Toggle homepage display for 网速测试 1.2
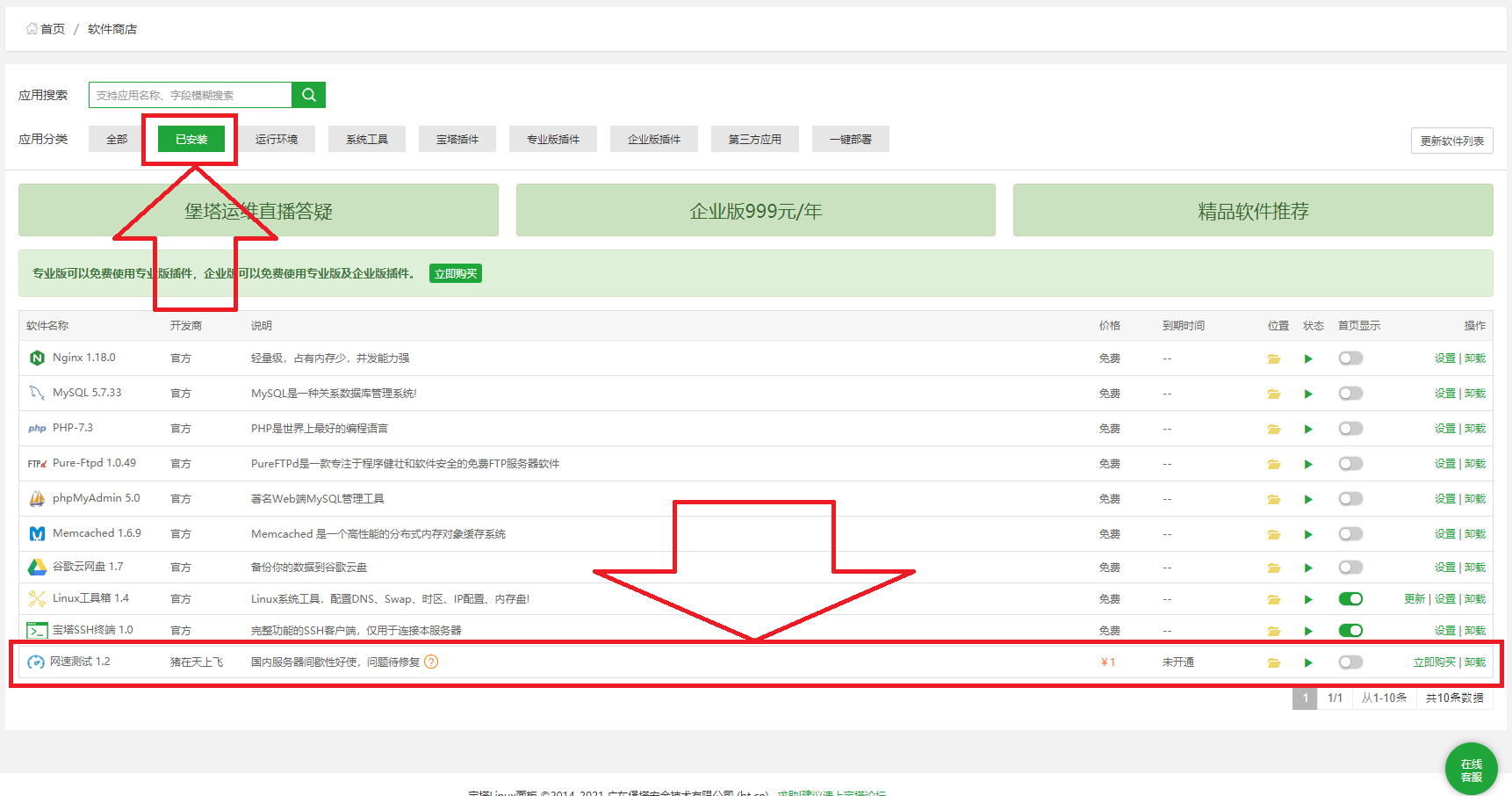The width and height of the screenshot is (1512, 796). click(x=1350, y=662)
